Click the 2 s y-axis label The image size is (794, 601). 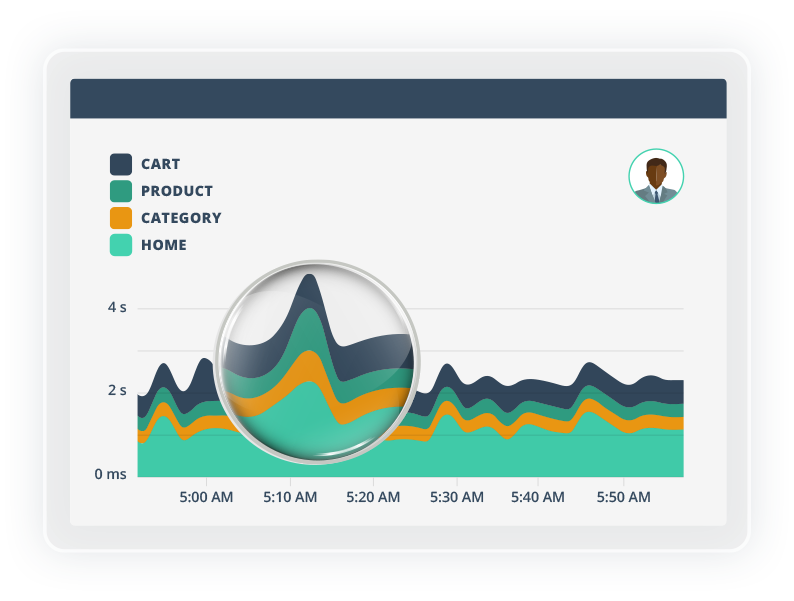117,390
